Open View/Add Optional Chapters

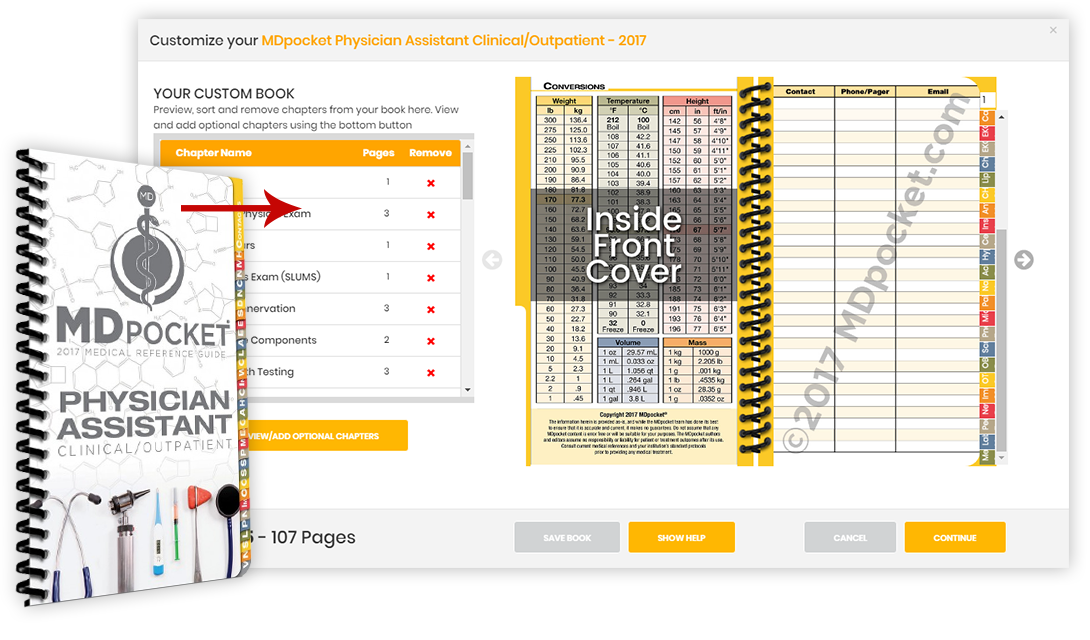320,436
